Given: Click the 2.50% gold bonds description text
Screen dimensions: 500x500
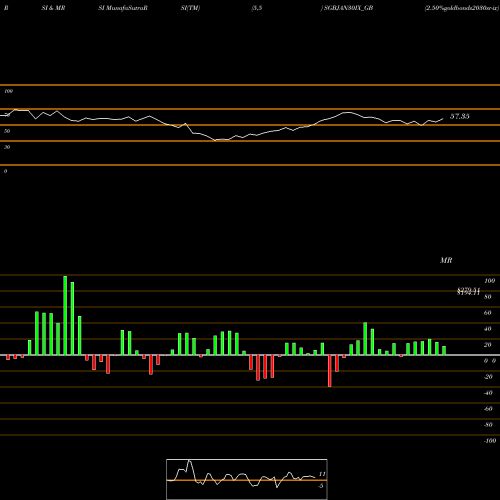Looking at the screenshot, I should (462, 8).
